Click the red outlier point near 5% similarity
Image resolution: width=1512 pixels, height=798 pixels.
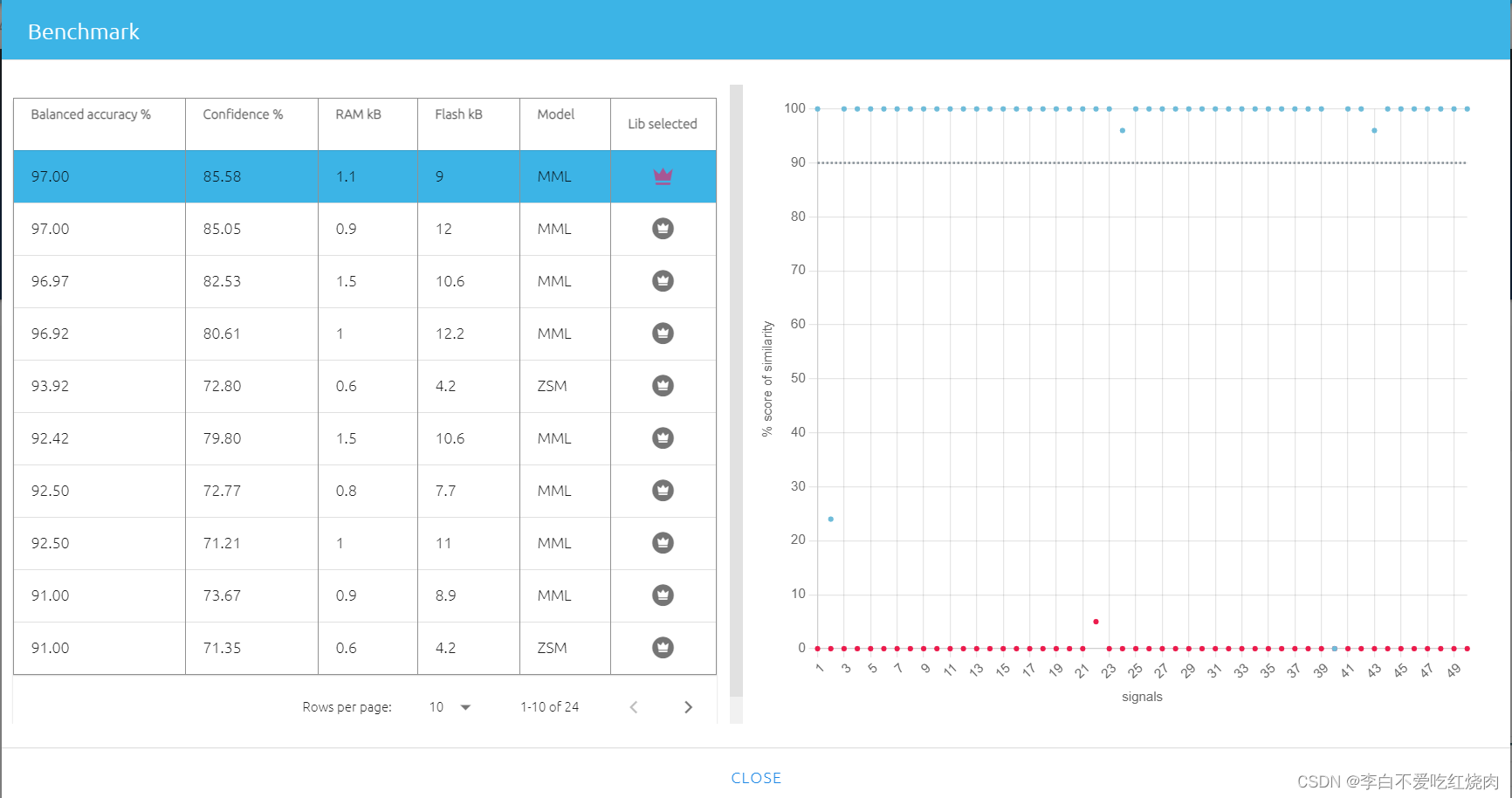(1096, 622)
